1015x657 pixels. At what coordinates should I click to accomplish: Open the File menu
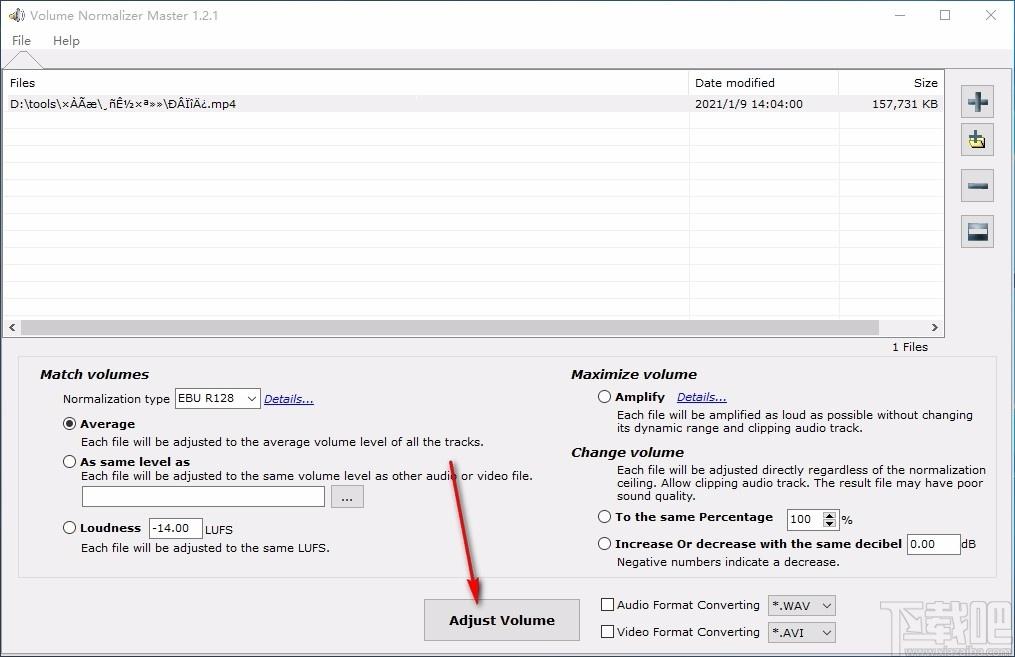point(21,40)
